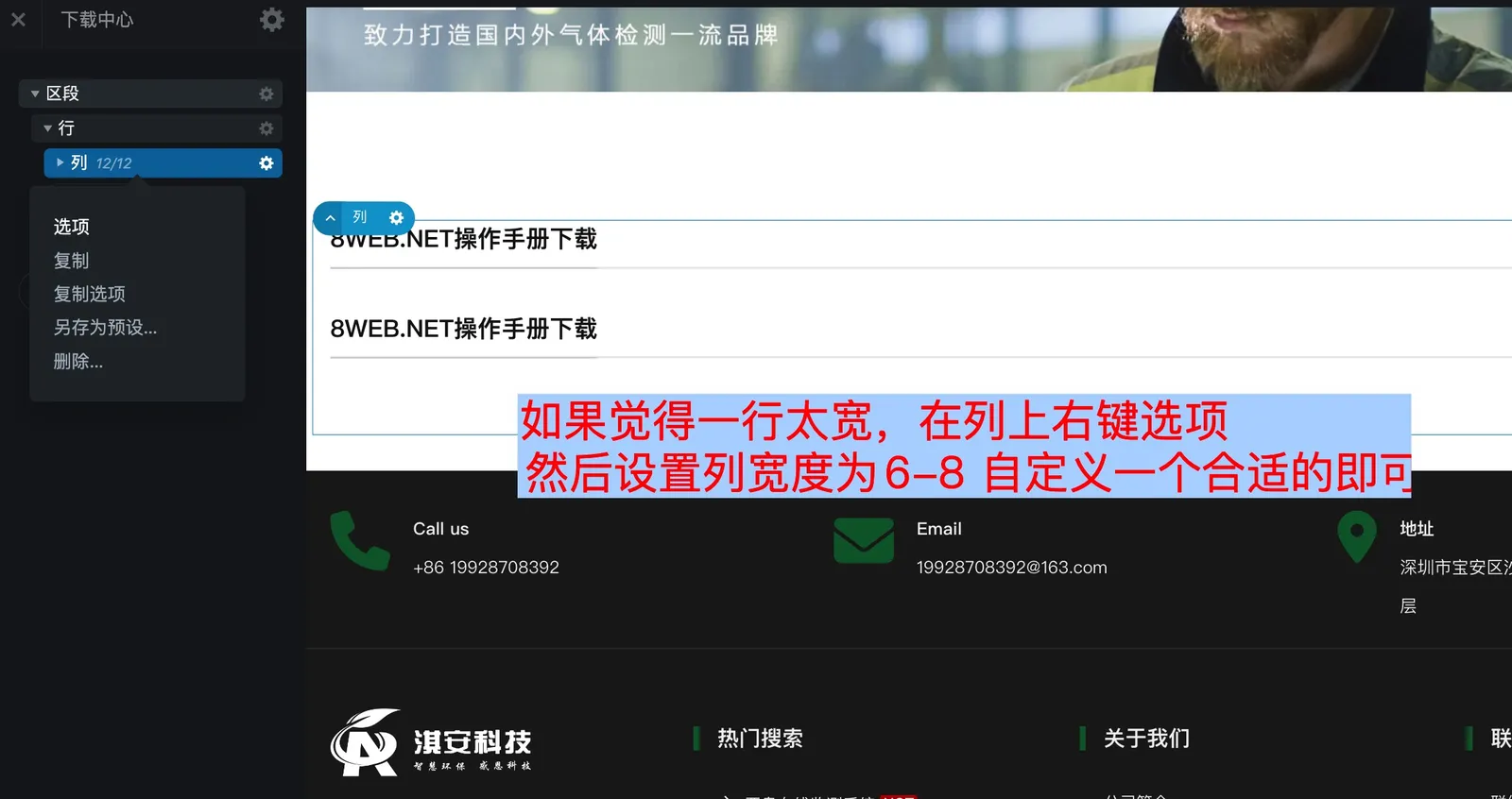Open page settings gear beside 下载中心
Viewport: 1512px width, 799px height.
coord(271,20)
